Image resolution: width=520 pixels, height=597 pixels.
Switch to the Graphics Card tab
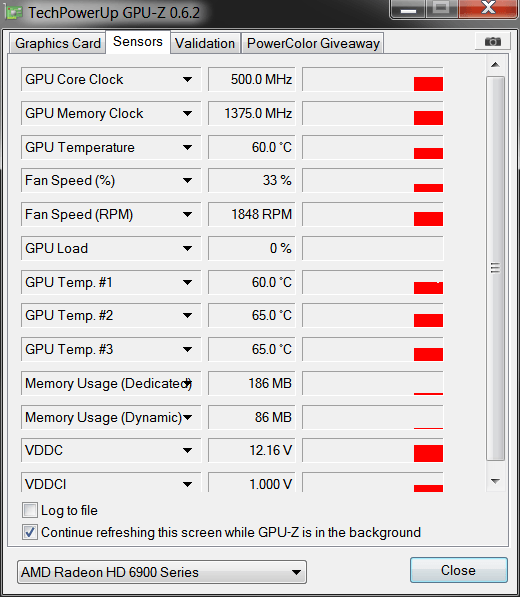point(58,43)
